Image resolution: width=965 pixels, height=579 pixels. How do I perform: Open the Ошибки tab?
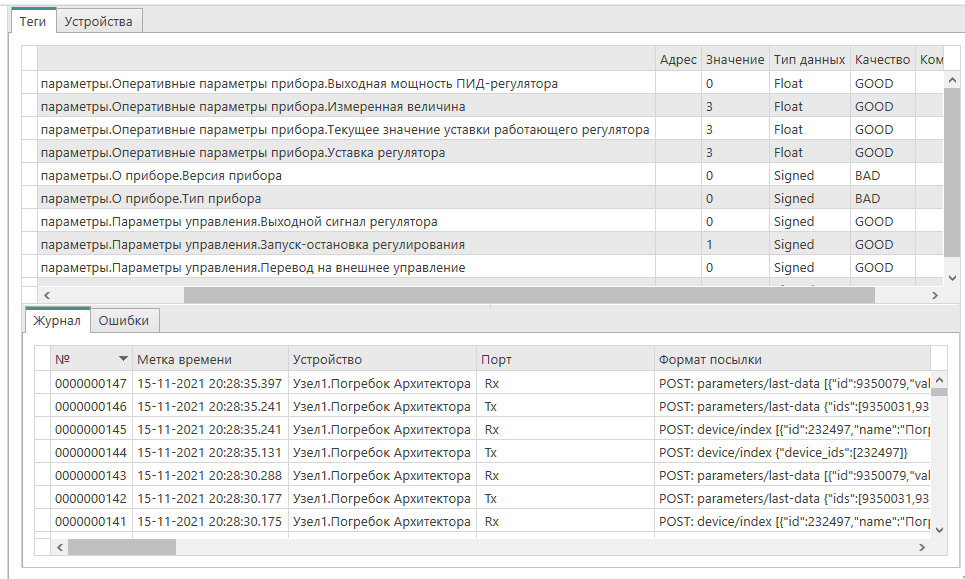point(125,320)
